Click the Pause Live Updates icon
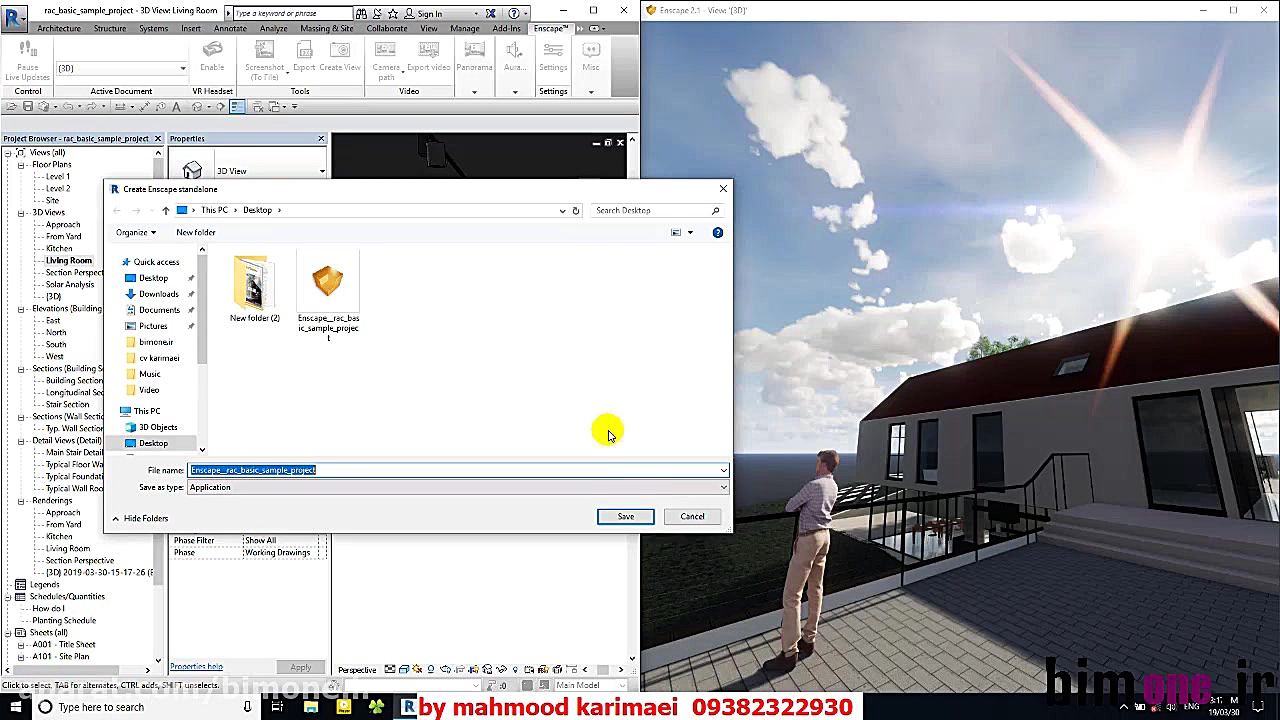This screenshot has width=1280, height=720. pyautogui.click(x=27, y=50)
